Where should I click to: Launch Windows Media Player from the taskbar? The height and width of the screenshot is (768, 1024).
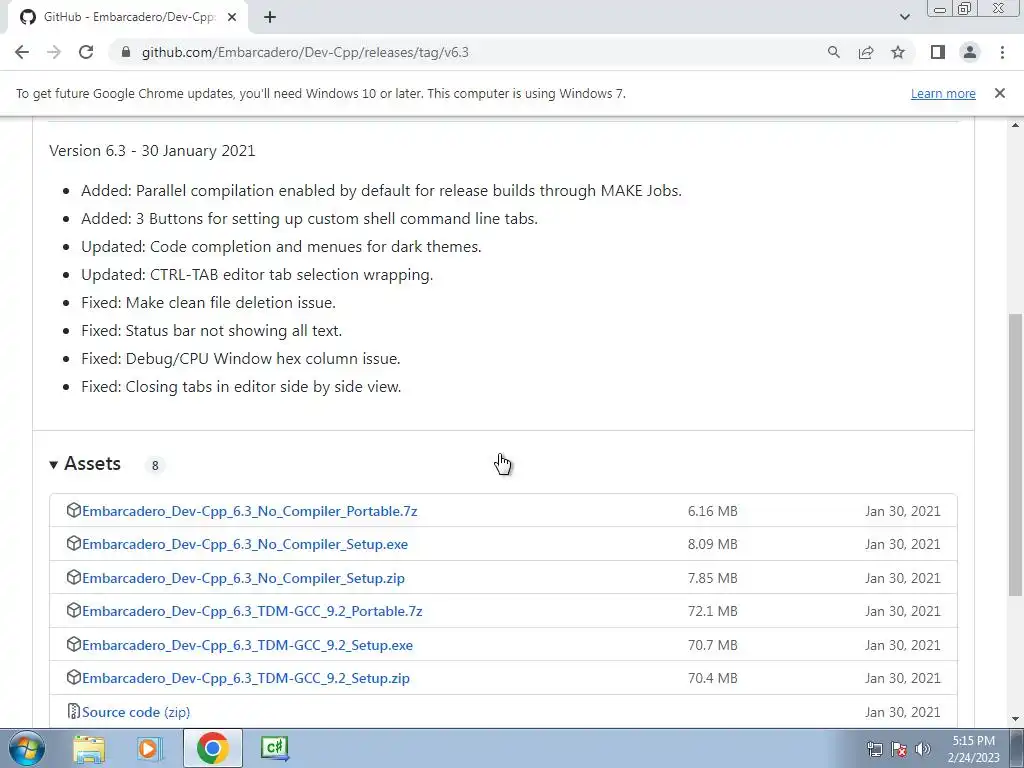149,748
